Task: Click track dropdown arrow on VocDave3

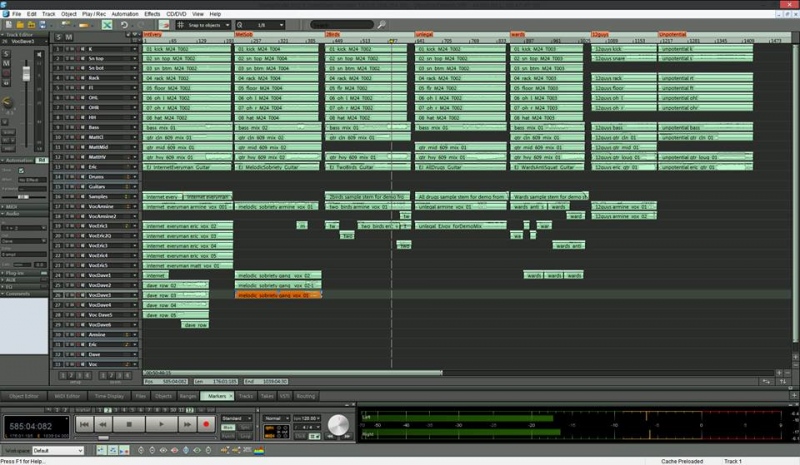Action: [135, 295]
